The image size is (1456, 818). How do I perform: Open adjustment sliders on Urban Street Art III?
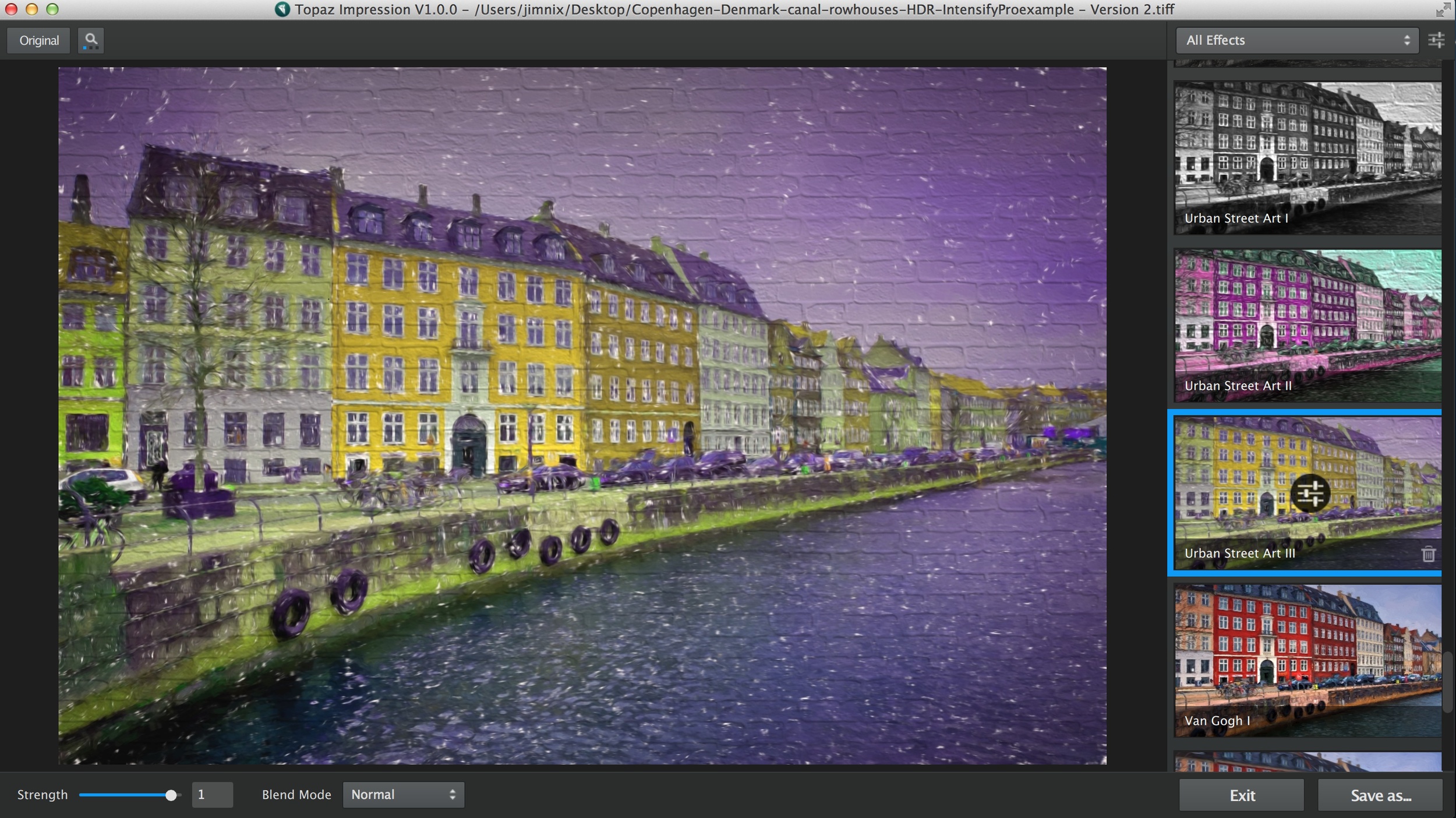point(1310,493)
